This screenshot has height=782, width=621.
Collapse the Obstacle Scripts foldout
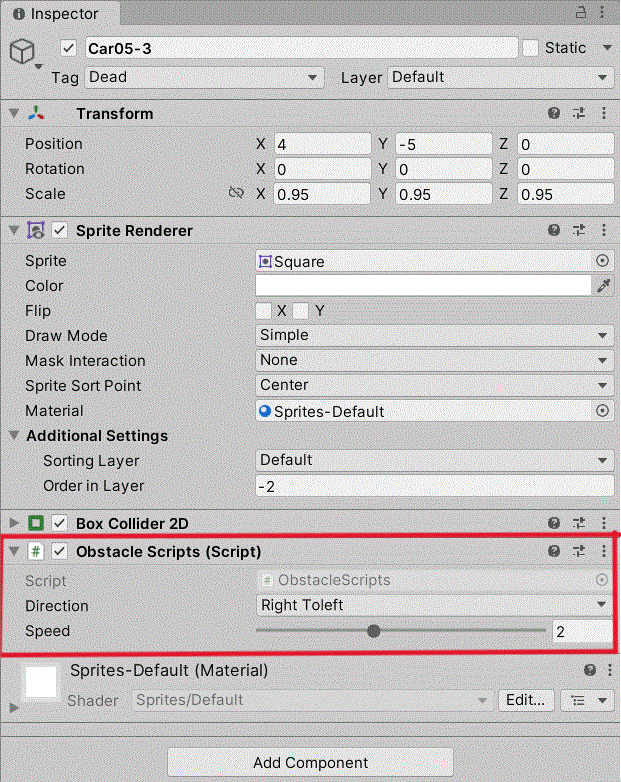pyautogui.click(x=14, y=551)
